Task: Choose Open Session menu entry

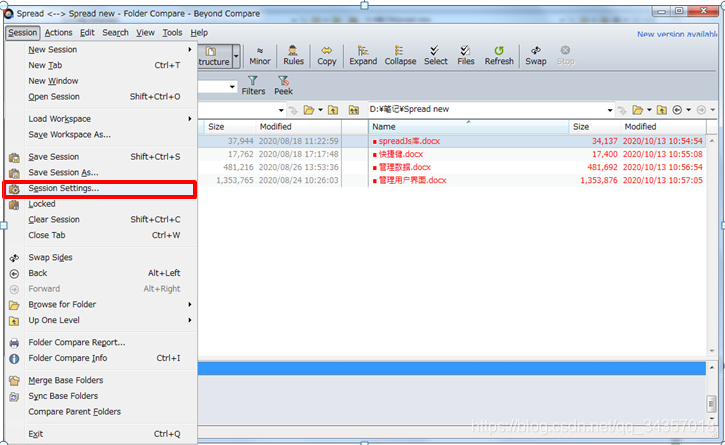Action: click(x=100, y=97)
